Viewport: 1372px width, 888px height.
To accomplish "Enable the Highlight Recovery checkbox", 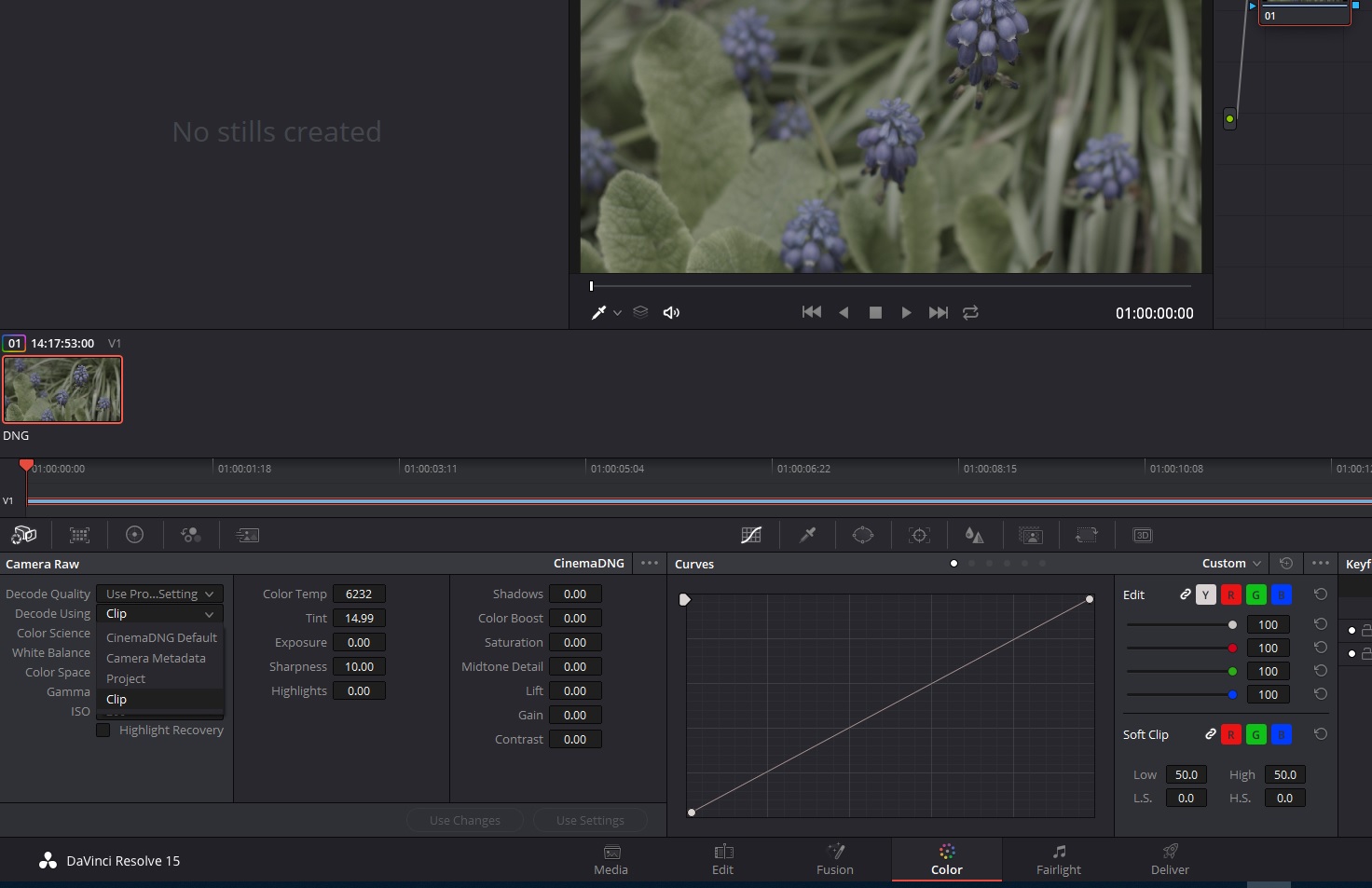I will pos(103,731).
